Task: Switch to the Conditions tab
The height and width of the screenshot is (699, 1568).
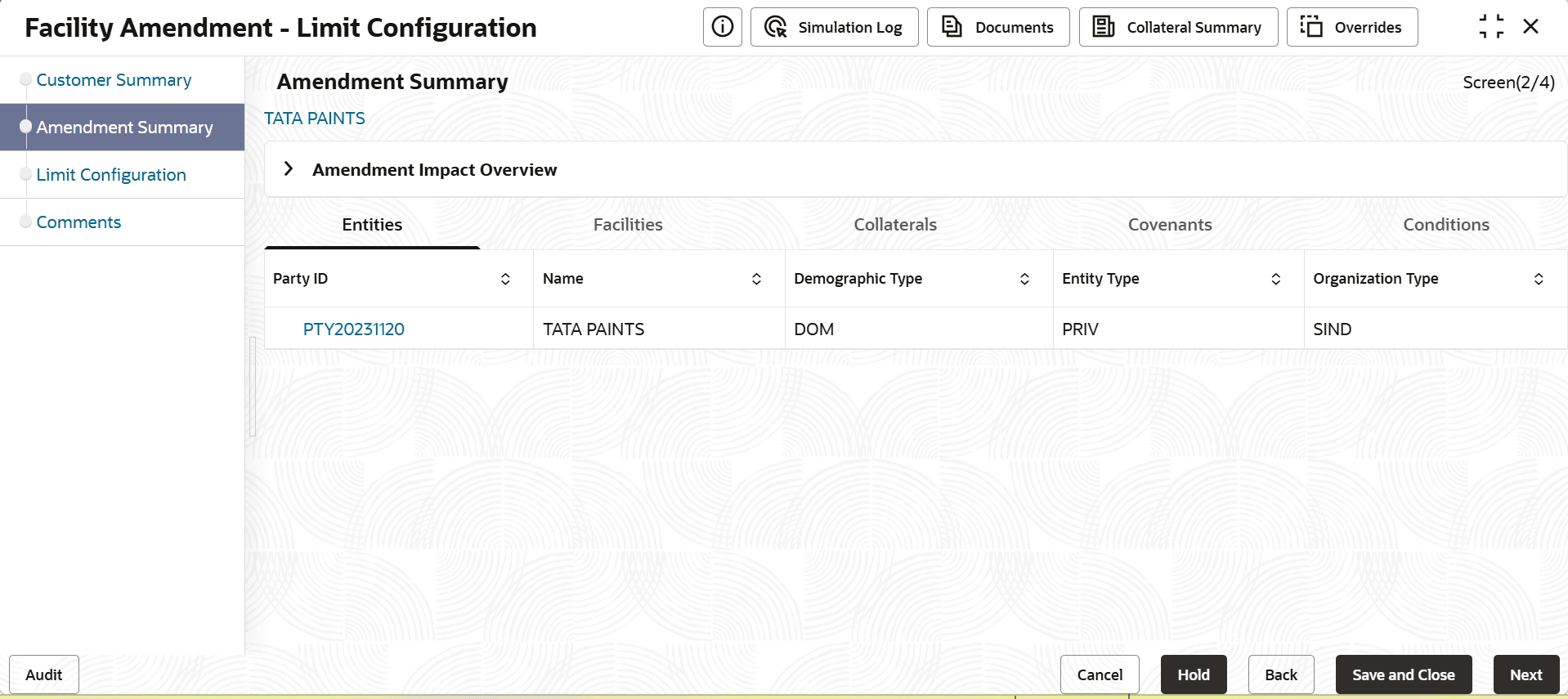Action: (1446, 225)
